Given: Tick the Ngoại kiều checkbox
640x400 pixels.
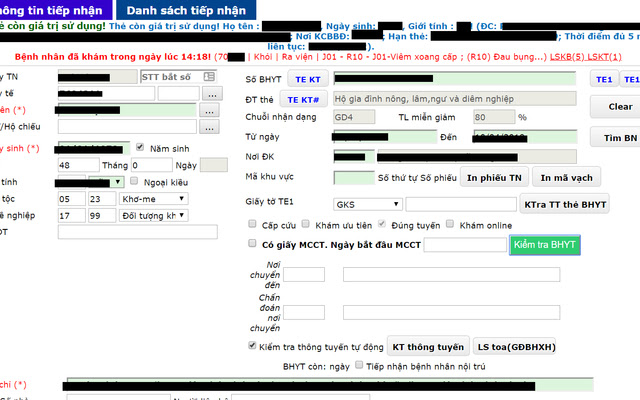Looking at the screenshot, I should (x=134, y=181).
